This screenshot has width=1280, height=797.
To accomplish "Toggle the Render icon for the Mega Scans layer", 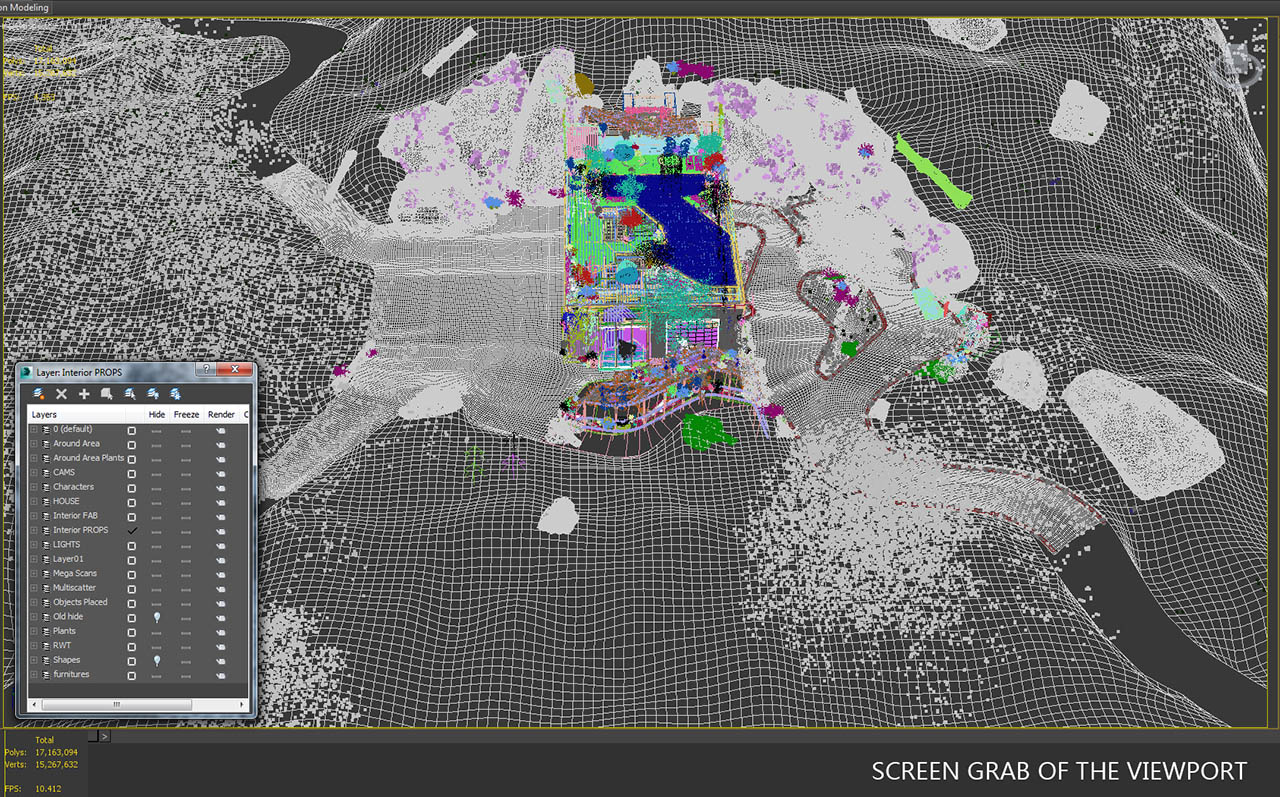I will pyautogui.click(x=220, y=574).
